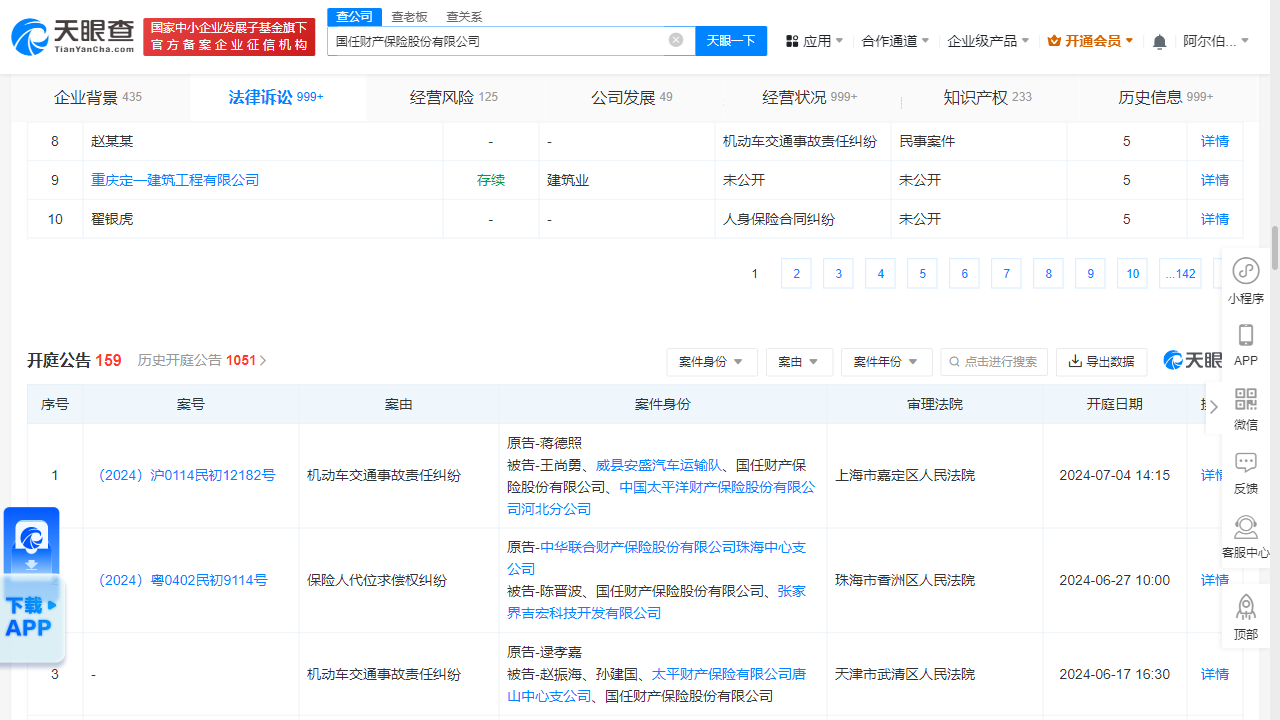
Task: Click the 顶部 back-to-top icon
Action: [x=1245, y=607]
